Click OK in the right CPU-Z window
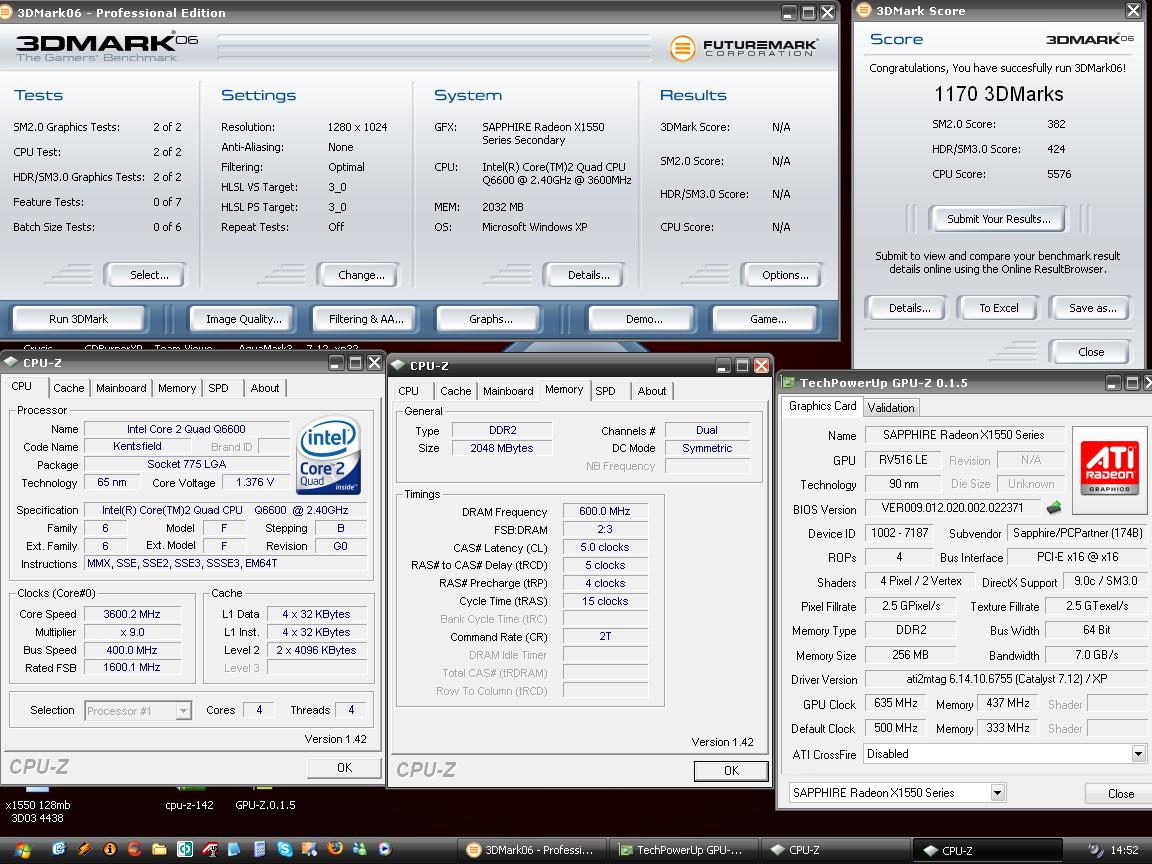 click(x=731, y=771)
